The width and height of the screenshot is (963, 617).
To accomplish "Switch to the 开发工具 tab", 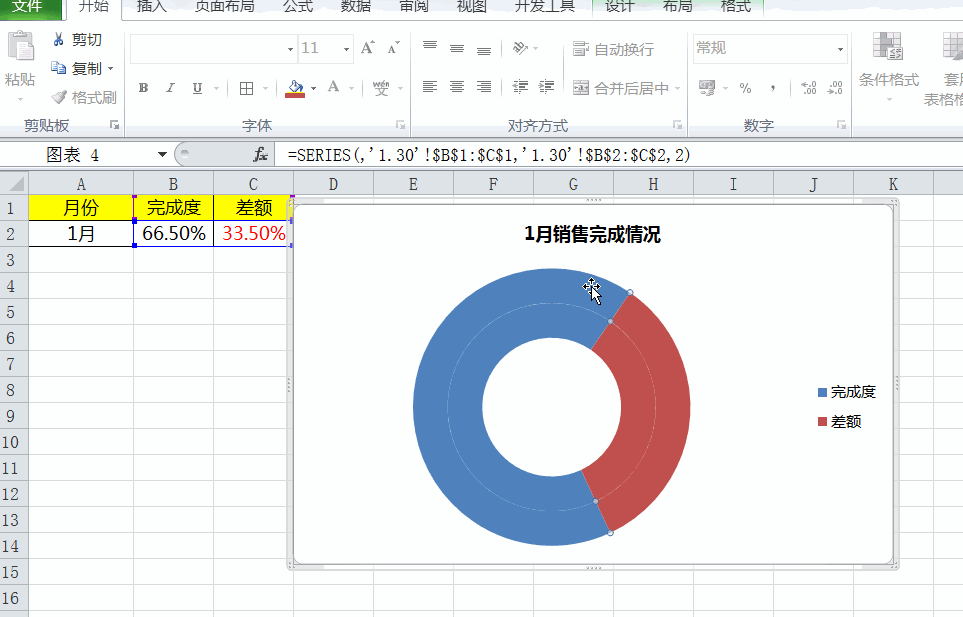I will click(544, 7).
